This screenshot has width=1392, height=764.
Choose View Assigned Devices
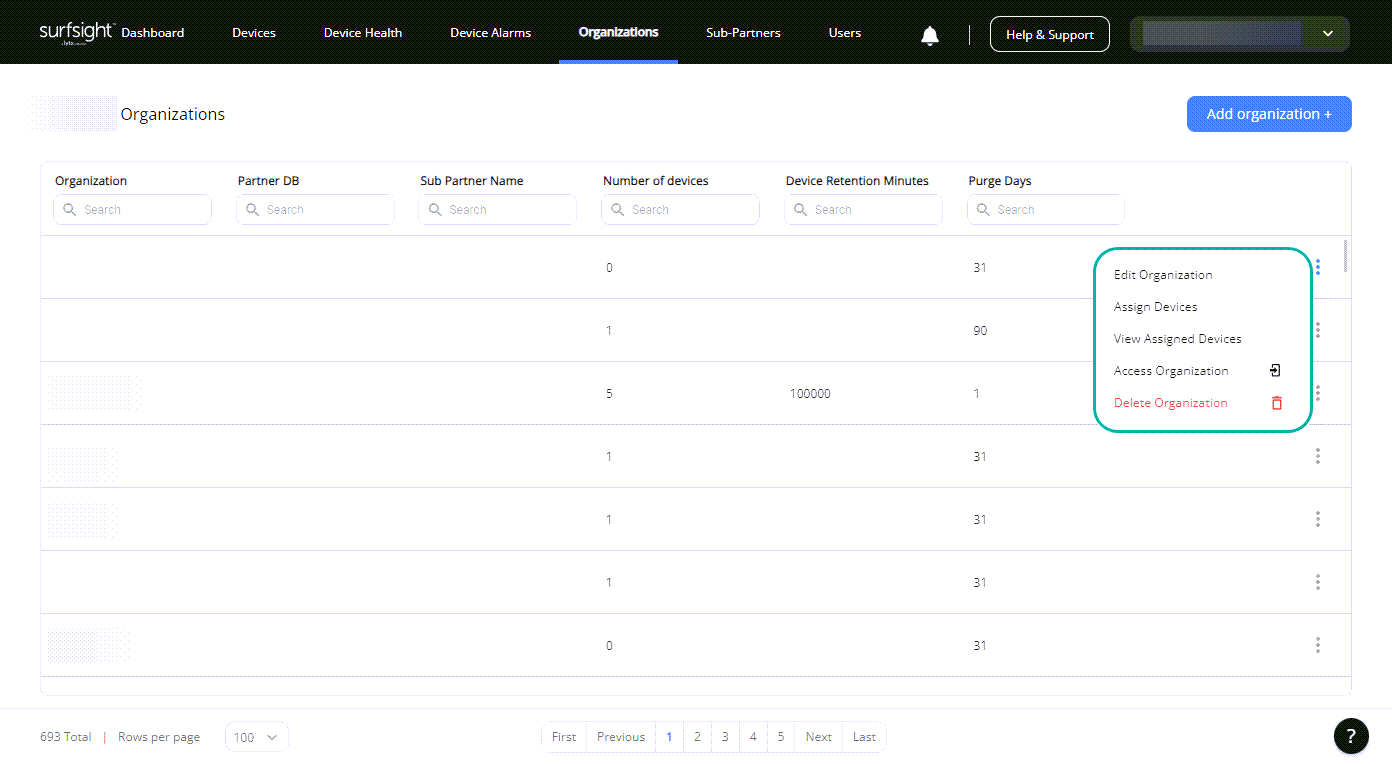(x=1178, y=339)
